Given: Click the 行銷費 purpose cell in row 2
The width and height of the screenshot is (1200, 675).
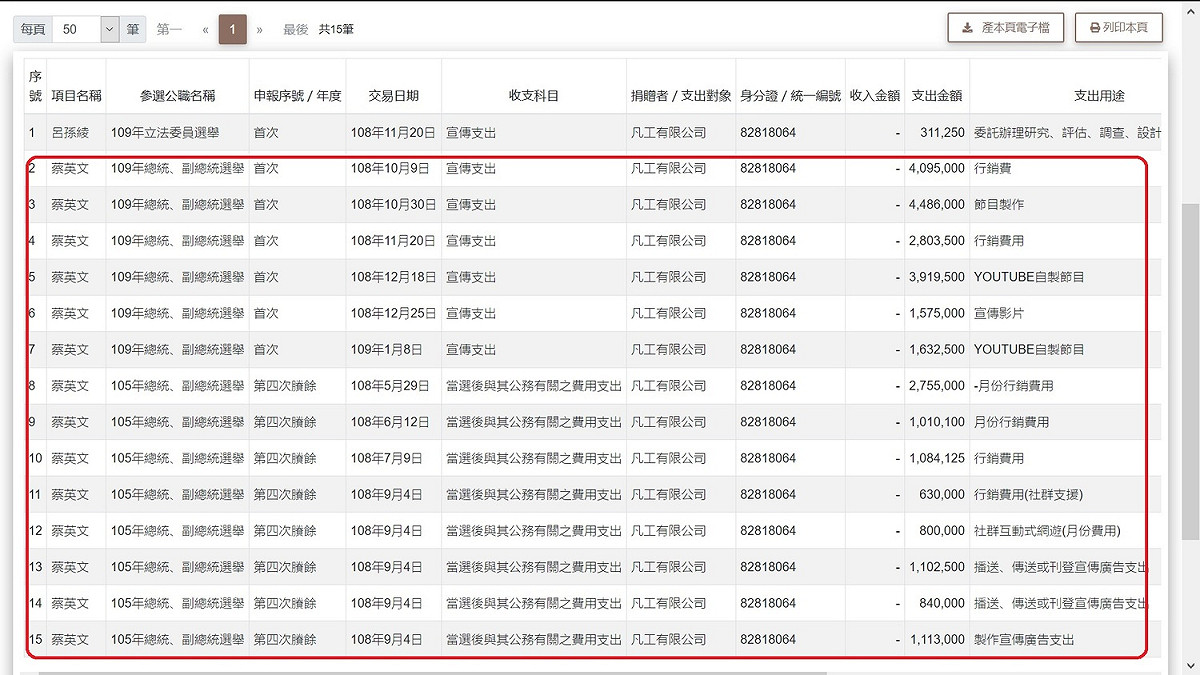Looking at the screenshot, I should (x=992, y=168).
